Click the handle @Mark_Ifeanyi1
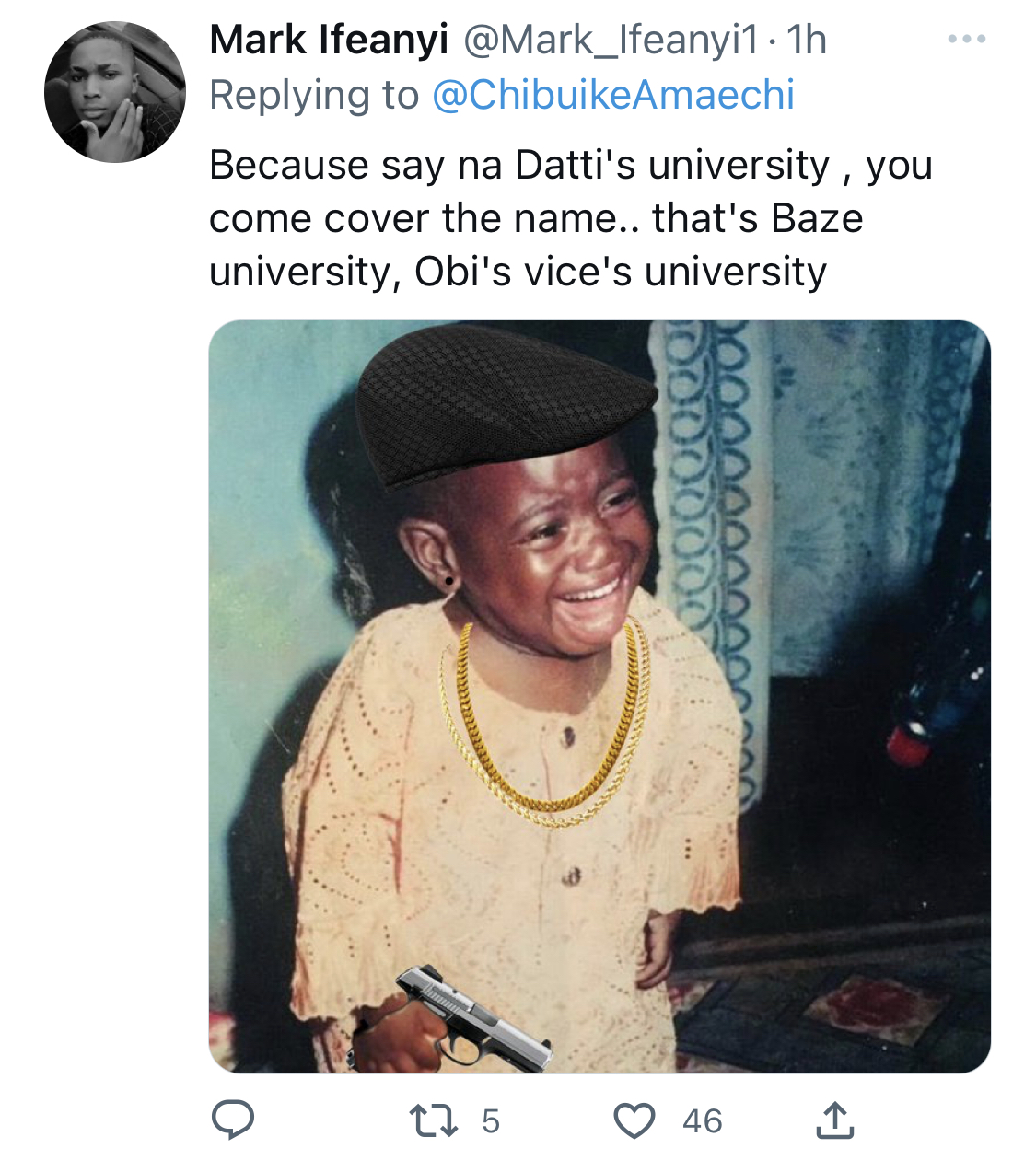1036x1172 pixels. tap(611, 41)
